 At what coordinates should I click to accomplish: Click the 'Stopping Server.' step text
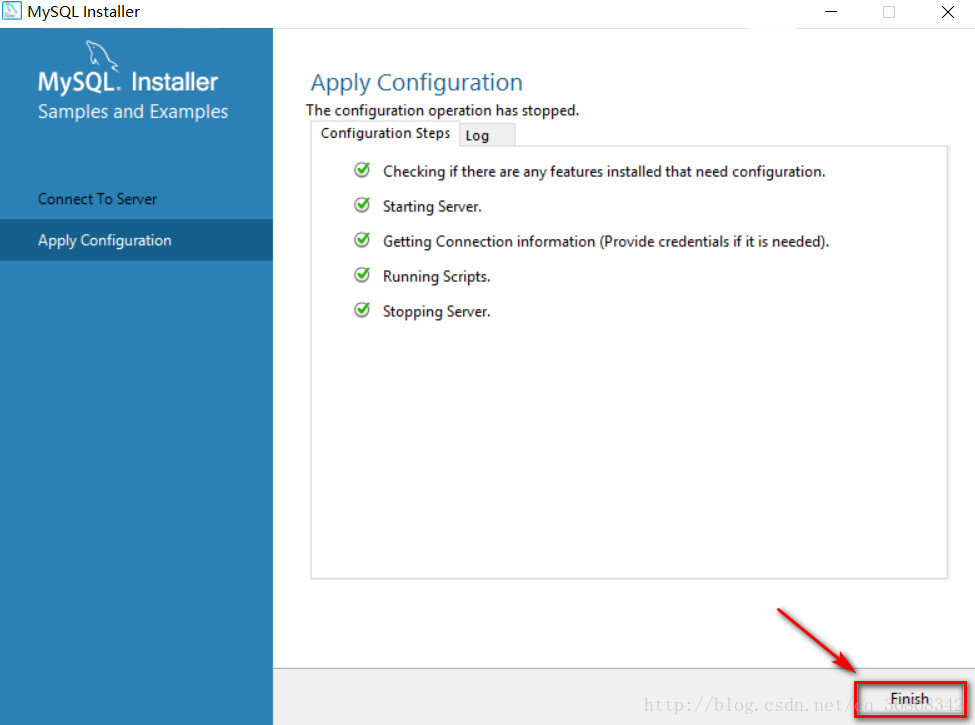[x=437, y=312]
